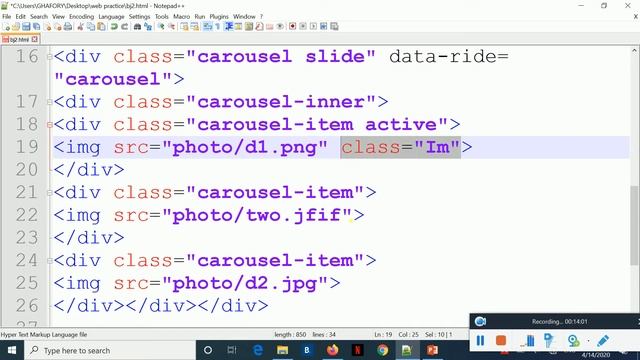Click the pencil draw icon in recorder

(603, 340)
